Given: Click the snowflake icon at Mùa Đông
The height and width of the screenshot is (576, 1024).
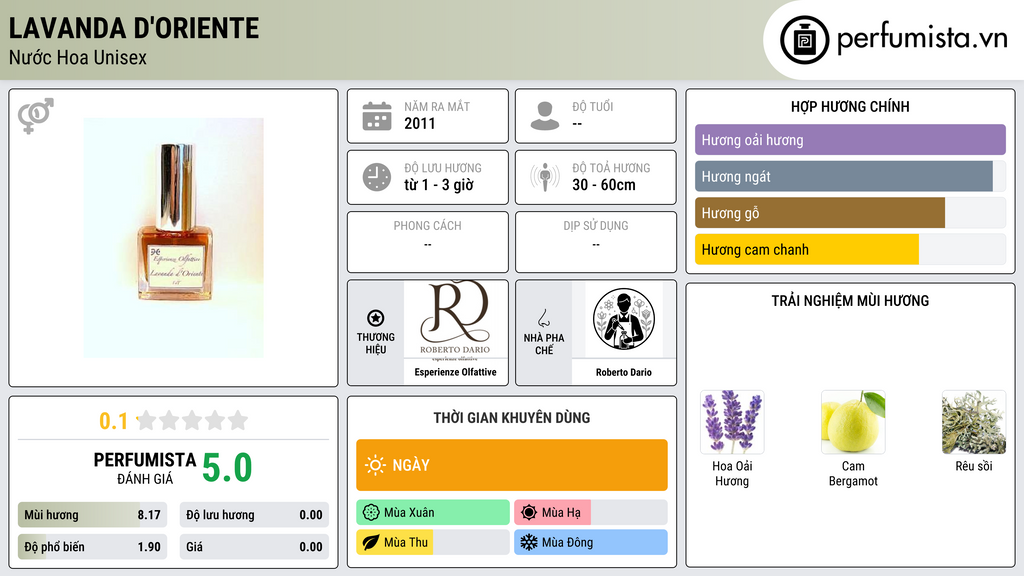Looking at the screenshot, I should point(529,543).
